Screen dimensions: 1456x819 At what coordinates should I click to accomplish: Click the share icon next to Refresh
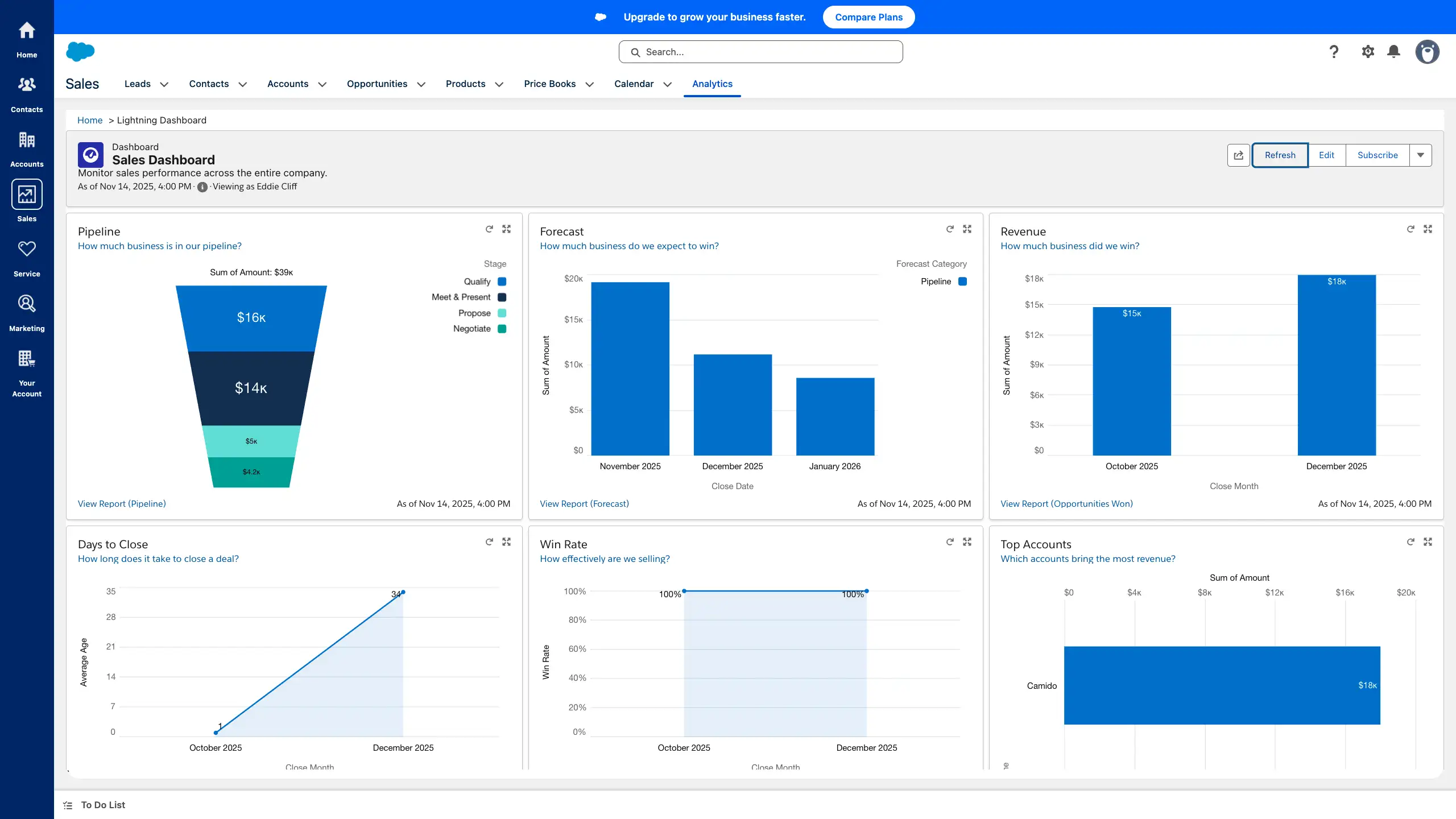(1238, 155)
